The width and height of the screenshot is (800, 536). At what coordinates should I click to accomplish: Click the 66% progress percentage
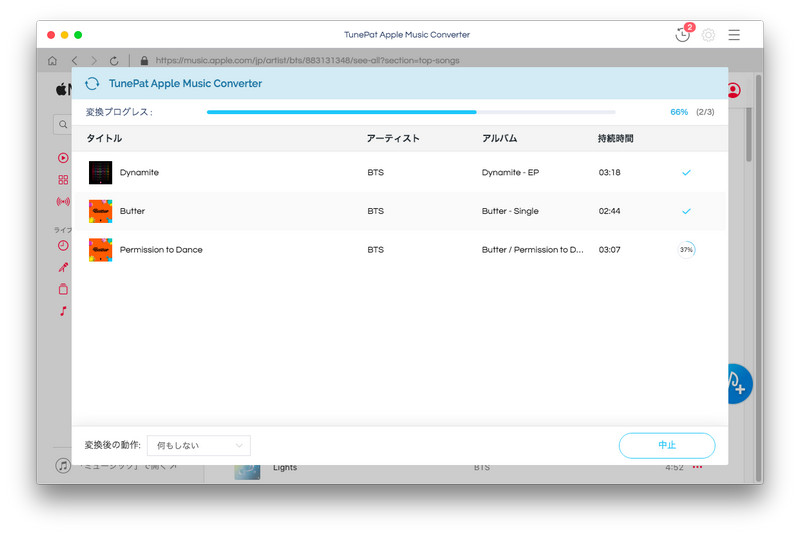(x=679, y=112)
